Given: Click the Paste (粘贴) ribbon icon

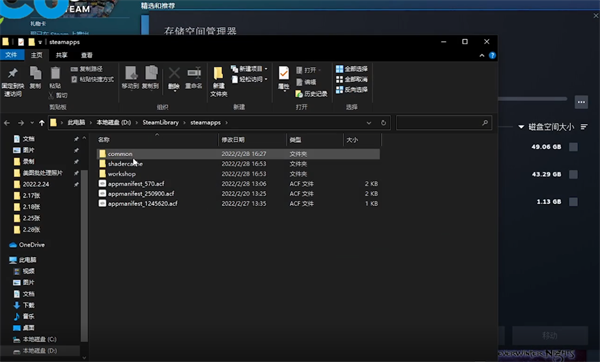Looking at the screenshot, I should (x=55, y=73).
